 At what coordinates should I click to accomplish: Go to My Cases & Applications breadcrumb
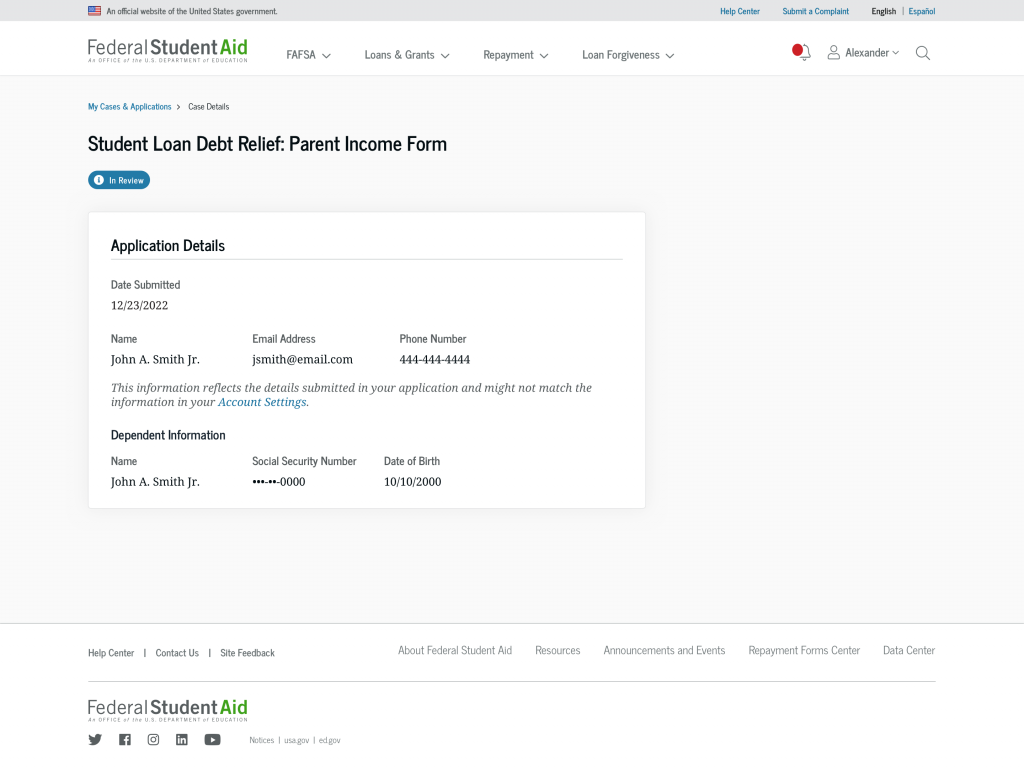pyautogui.click(x=129, y=106)
